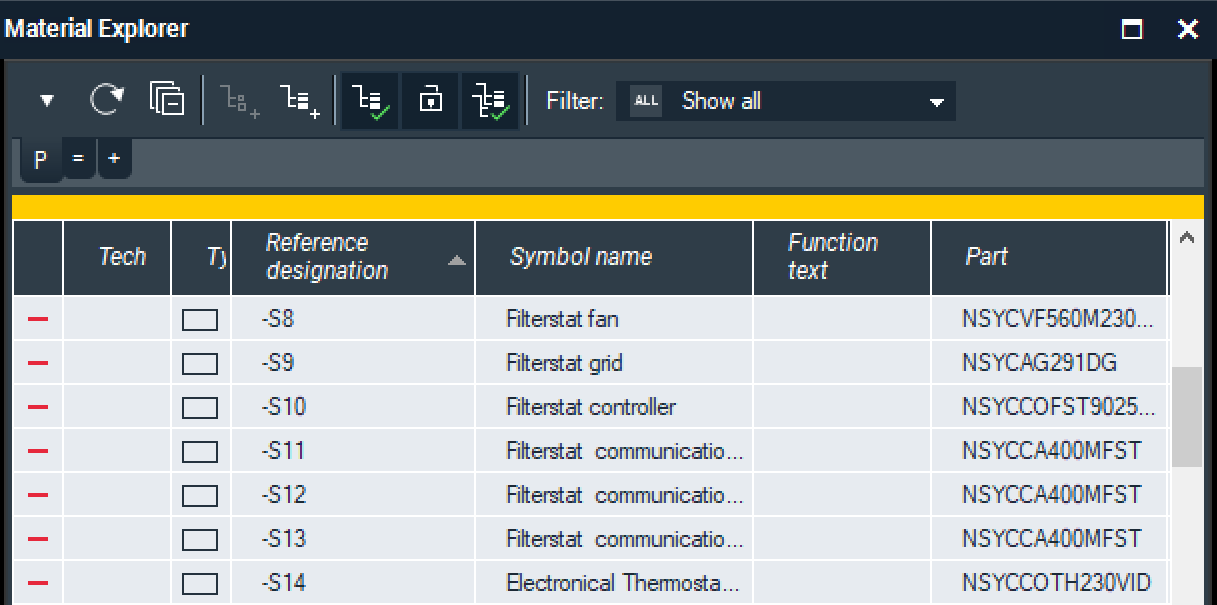The height and width of the screenshot is (605, 1217).
Task: Toggle the tree check filter icon
Action: coord(370,101)
